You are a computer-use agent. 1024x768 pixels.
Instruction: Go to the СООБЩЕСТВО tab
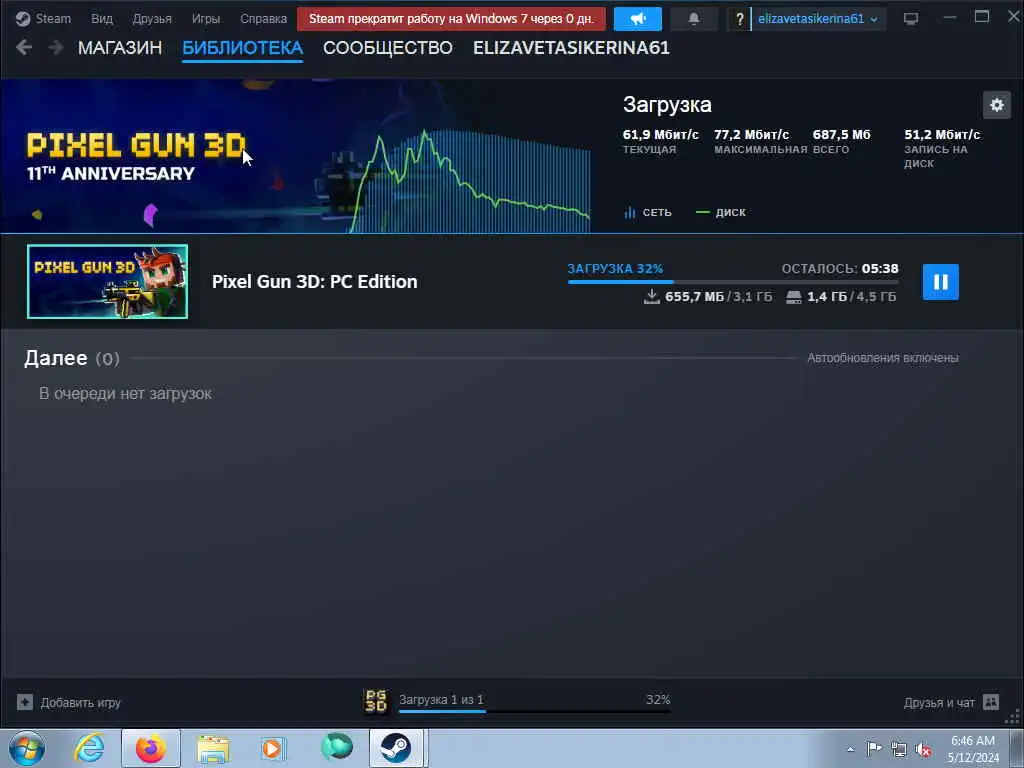click(388, 48)
